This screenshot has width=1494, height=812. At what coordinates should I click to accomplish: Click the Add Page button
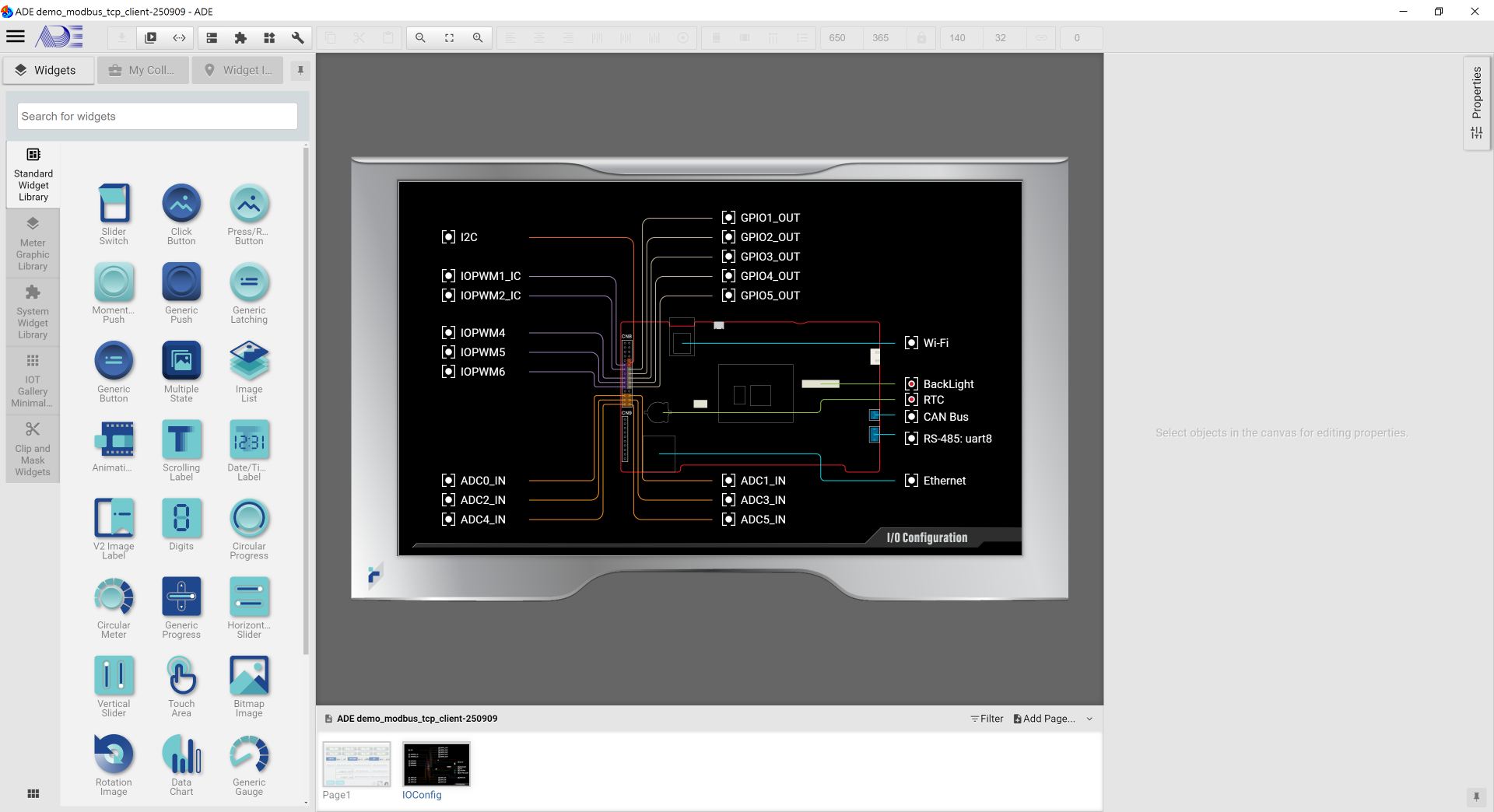coord(1044,719)
